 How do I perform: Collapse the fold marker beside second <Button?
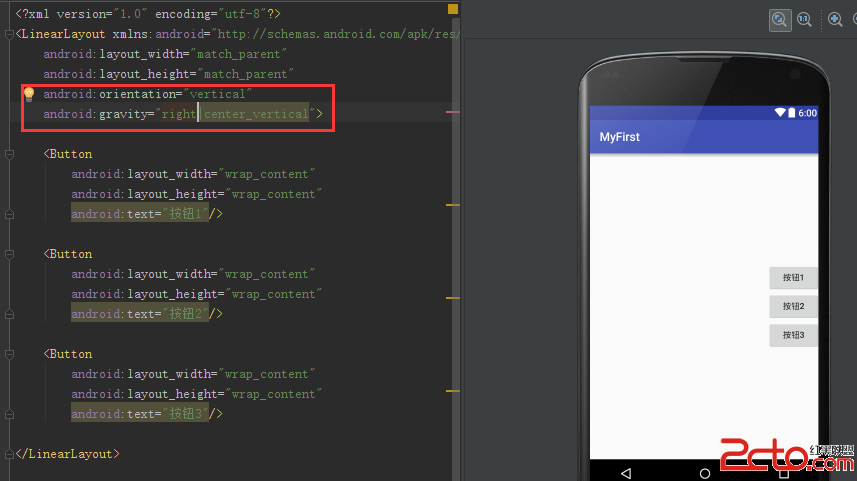tap(9, 255)
